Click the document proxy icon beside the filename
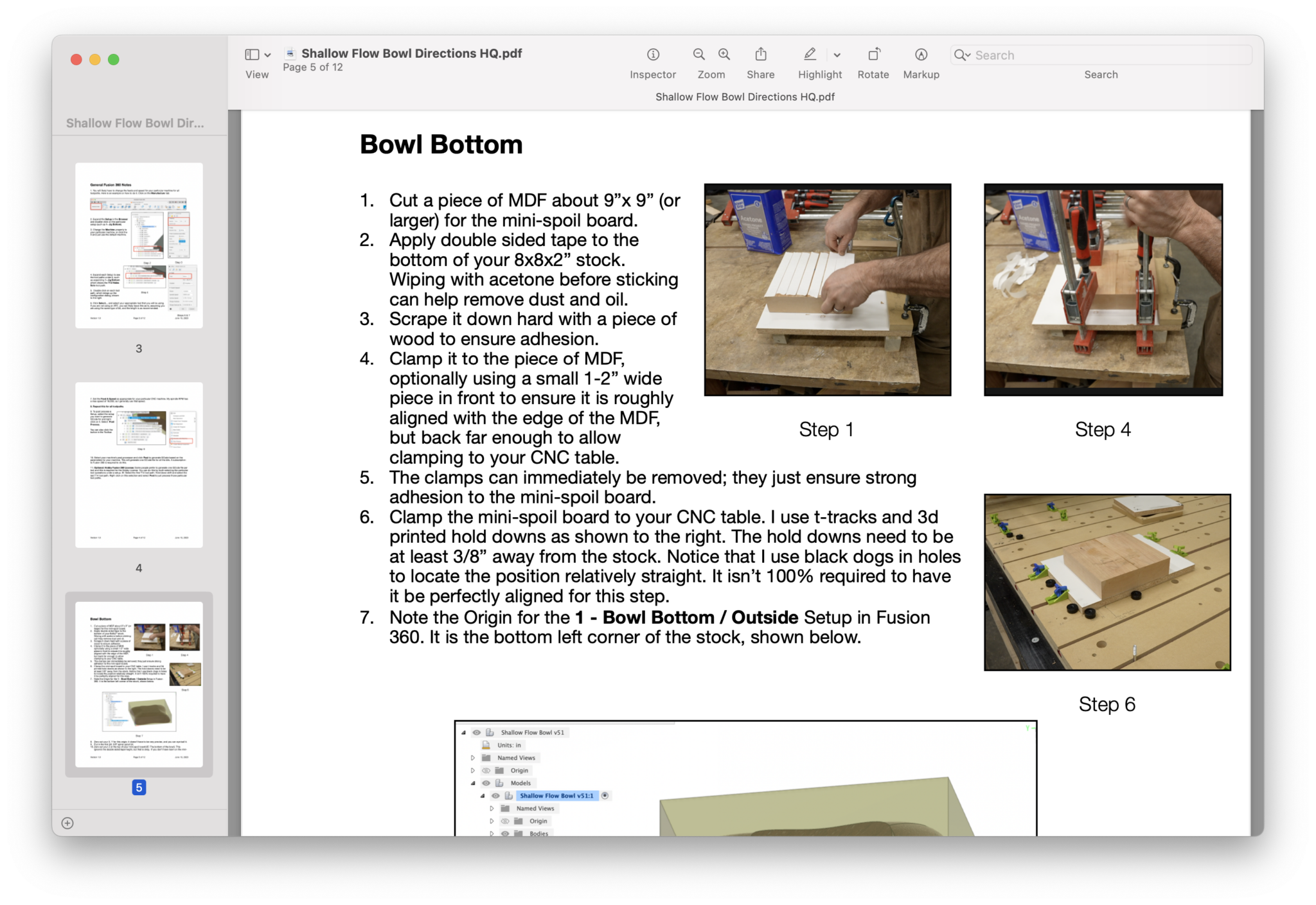The width and height of the screenshot is (1316, 905). [x=290, y=53]
